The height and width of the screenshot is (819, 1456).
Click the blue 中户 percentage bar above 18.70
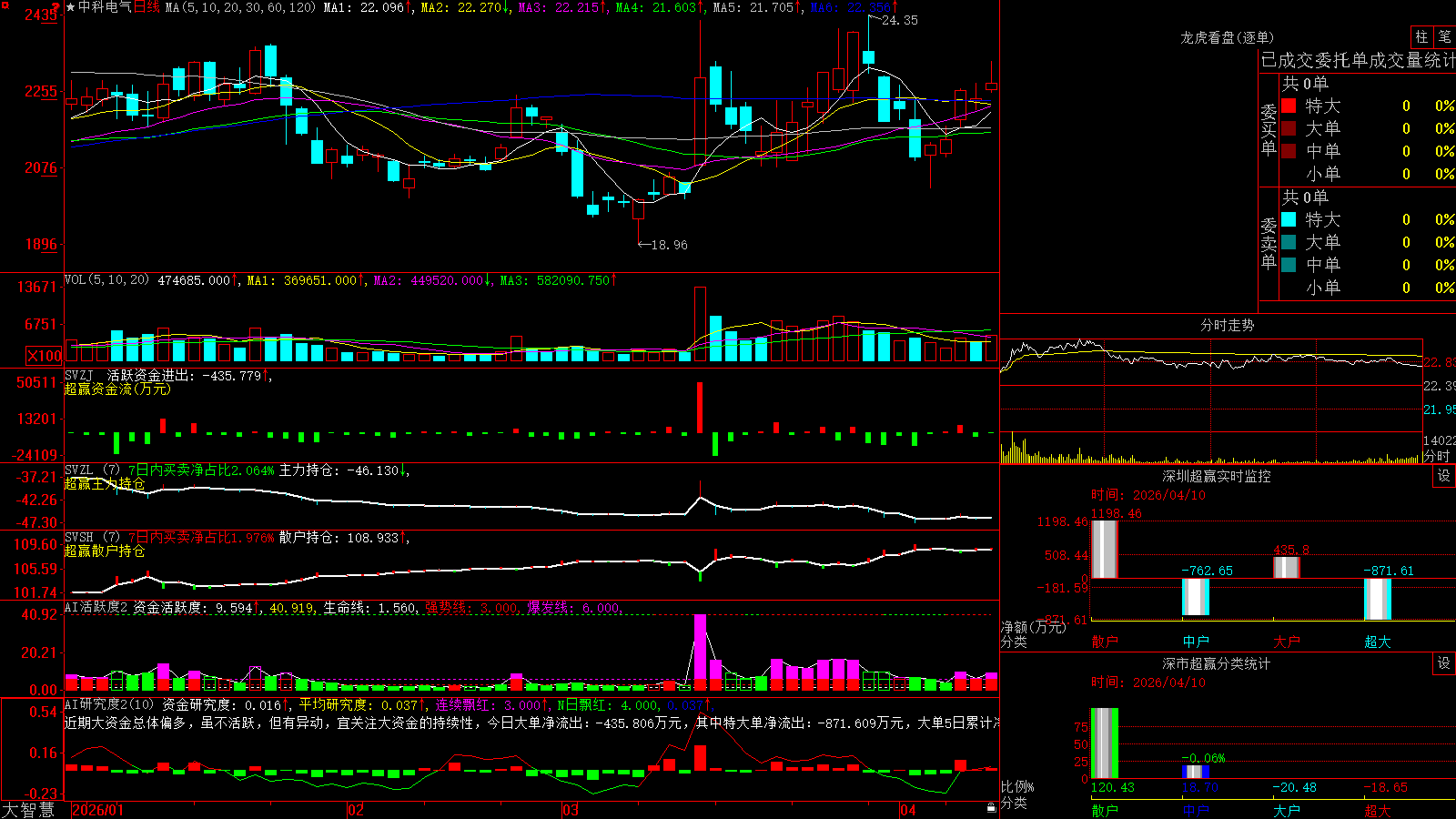click(x=1196, y=772)
